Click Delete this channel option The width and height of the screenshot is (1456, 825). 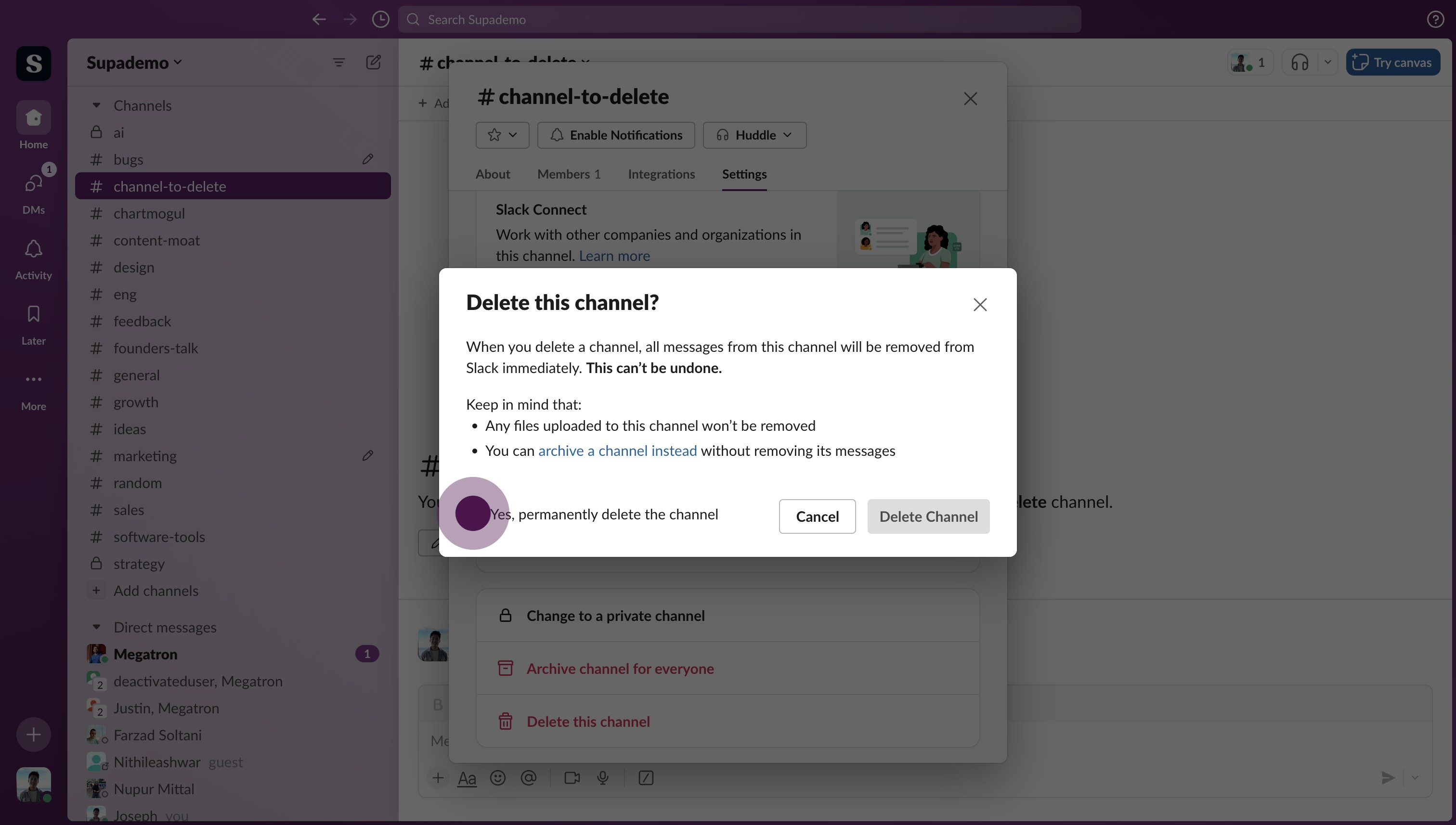click(x=727, y=722)
